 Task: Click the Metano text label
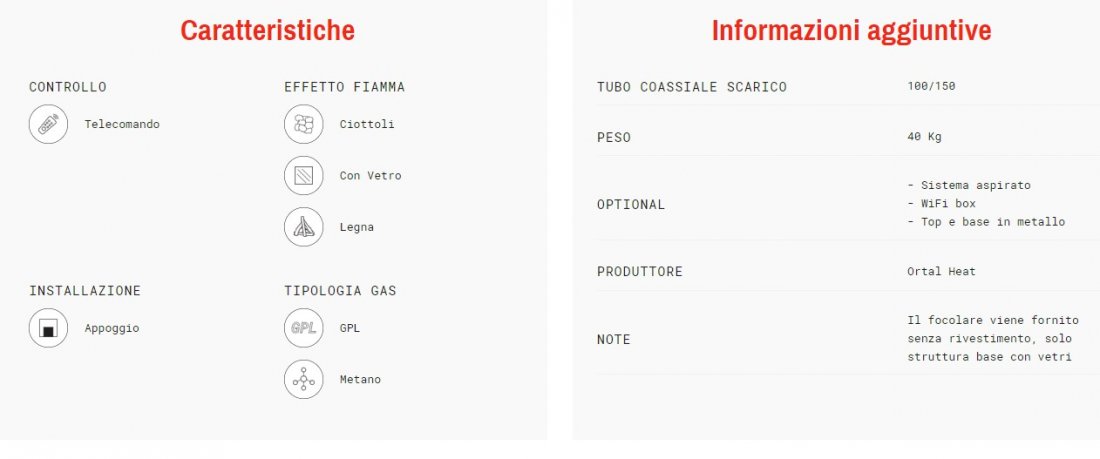[x=360, y=380]
